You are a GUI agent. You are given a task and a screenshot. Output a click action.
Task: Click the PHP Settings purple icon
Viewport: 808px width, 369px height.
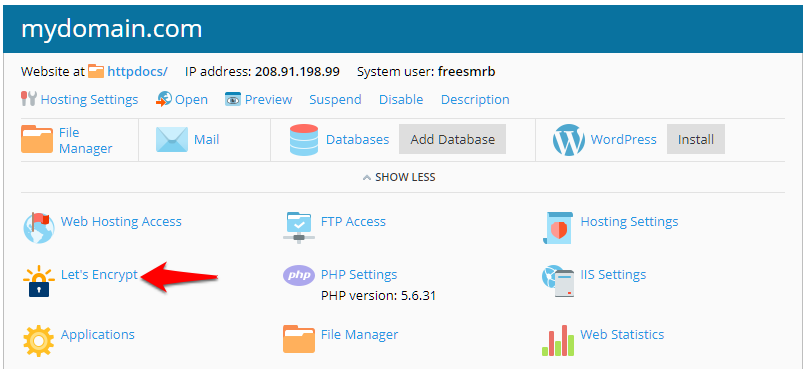tap(299, 275)
